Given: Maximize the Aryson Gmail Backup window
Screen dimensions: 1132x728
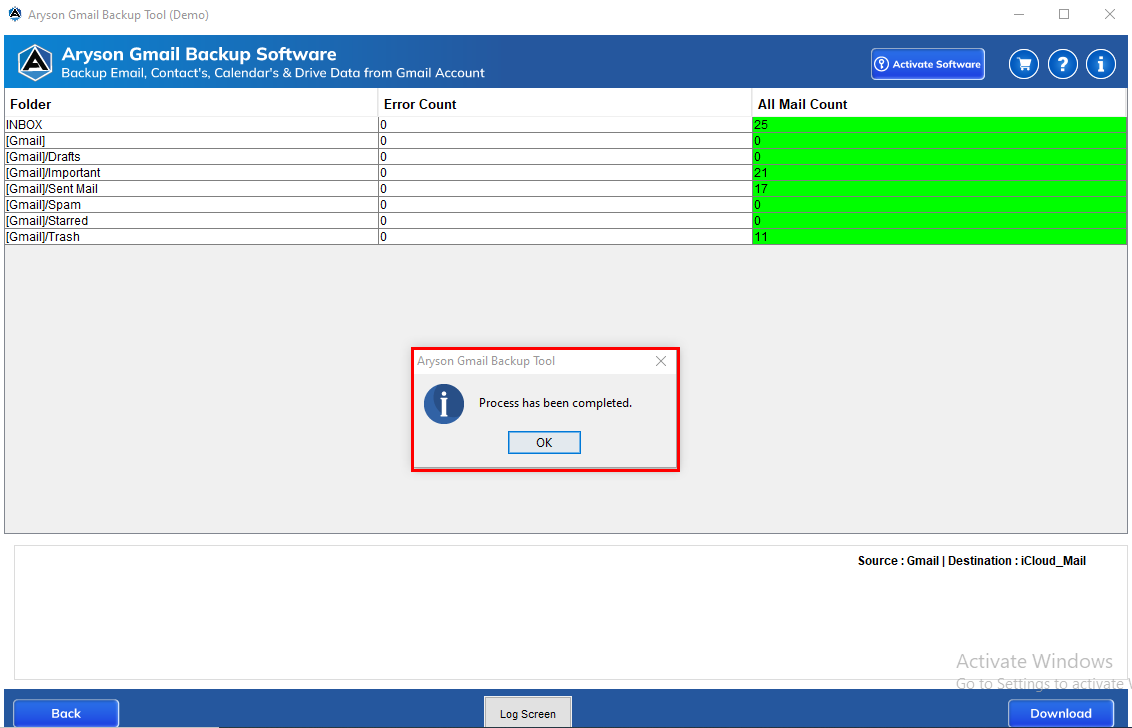Looking at the screenshot, I should pyautogui.click(x=1063, y=14).
